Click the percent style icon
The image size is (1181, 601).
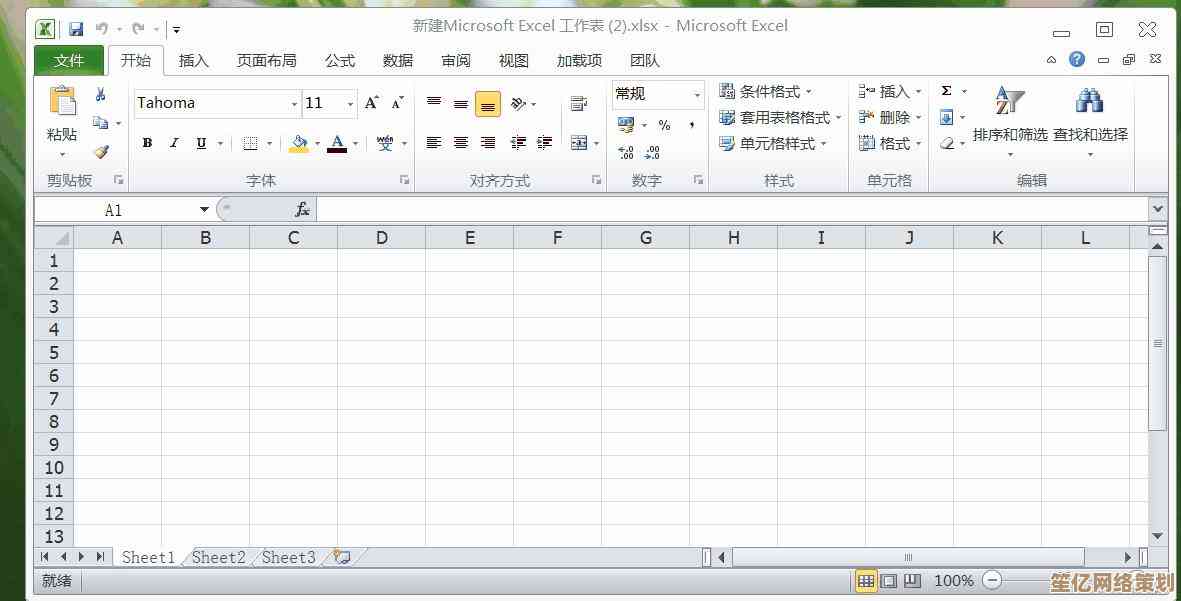[664, 125]
